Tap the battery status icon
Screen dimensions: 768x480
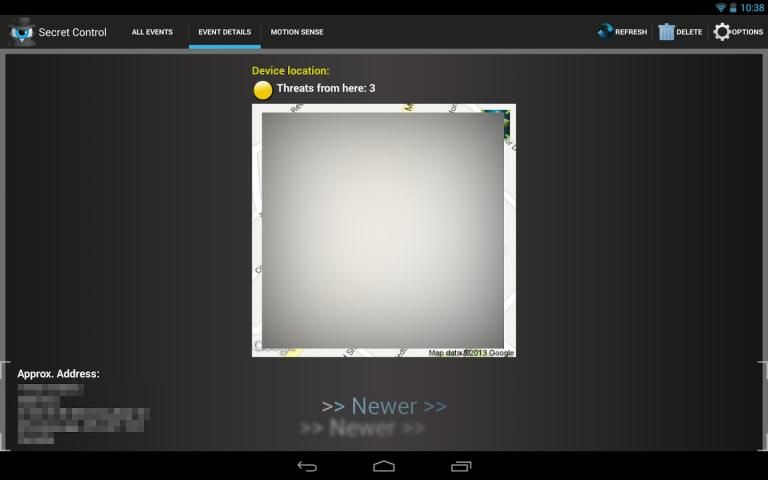[x=733, y=7]
